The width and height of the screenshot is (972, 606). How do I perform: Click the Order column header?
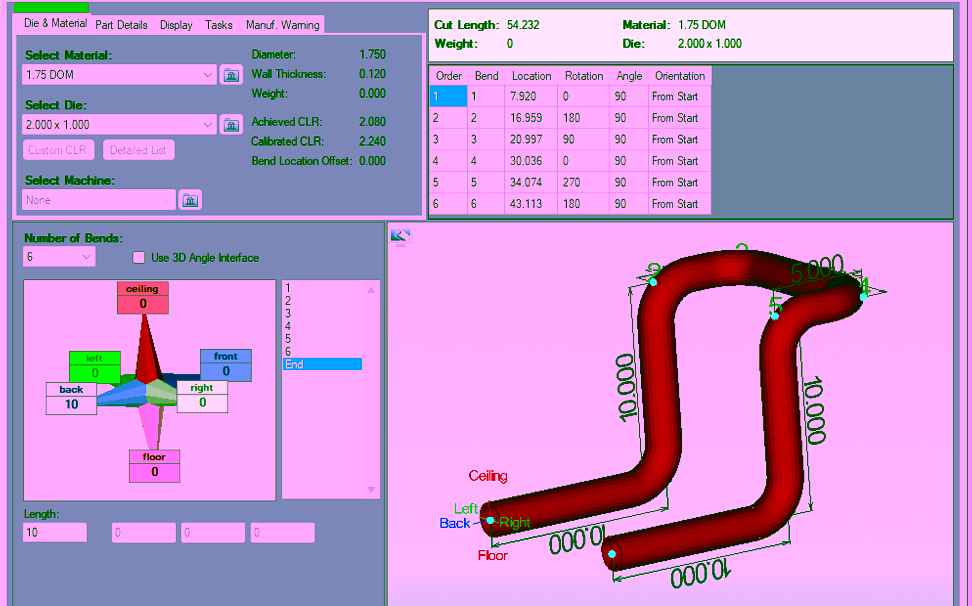click(449, 76)
